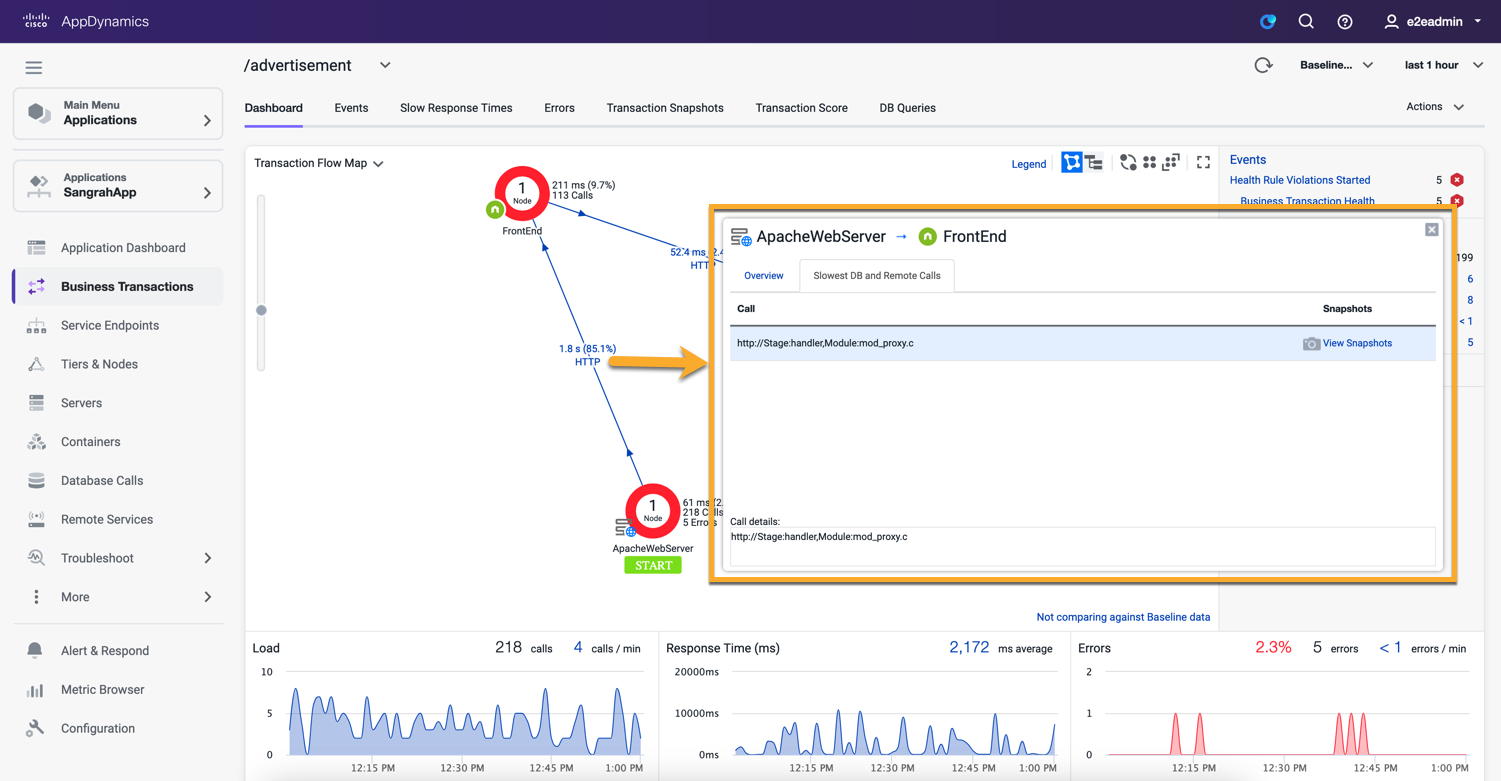
Task: Open Metric Browser in sidebar
Action: pos(119,690)
